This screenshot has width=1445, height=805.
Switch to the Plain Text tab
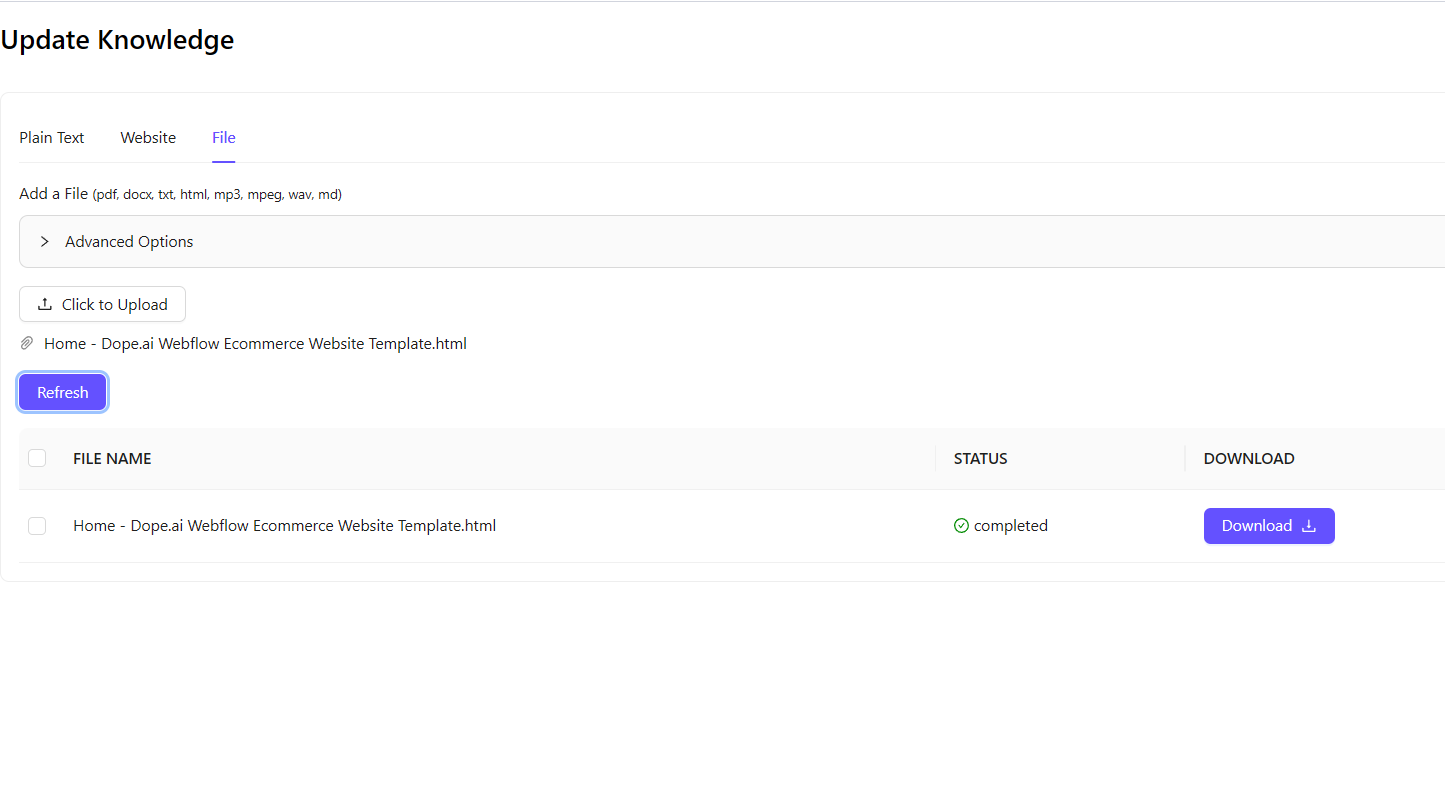coord(52,138)
